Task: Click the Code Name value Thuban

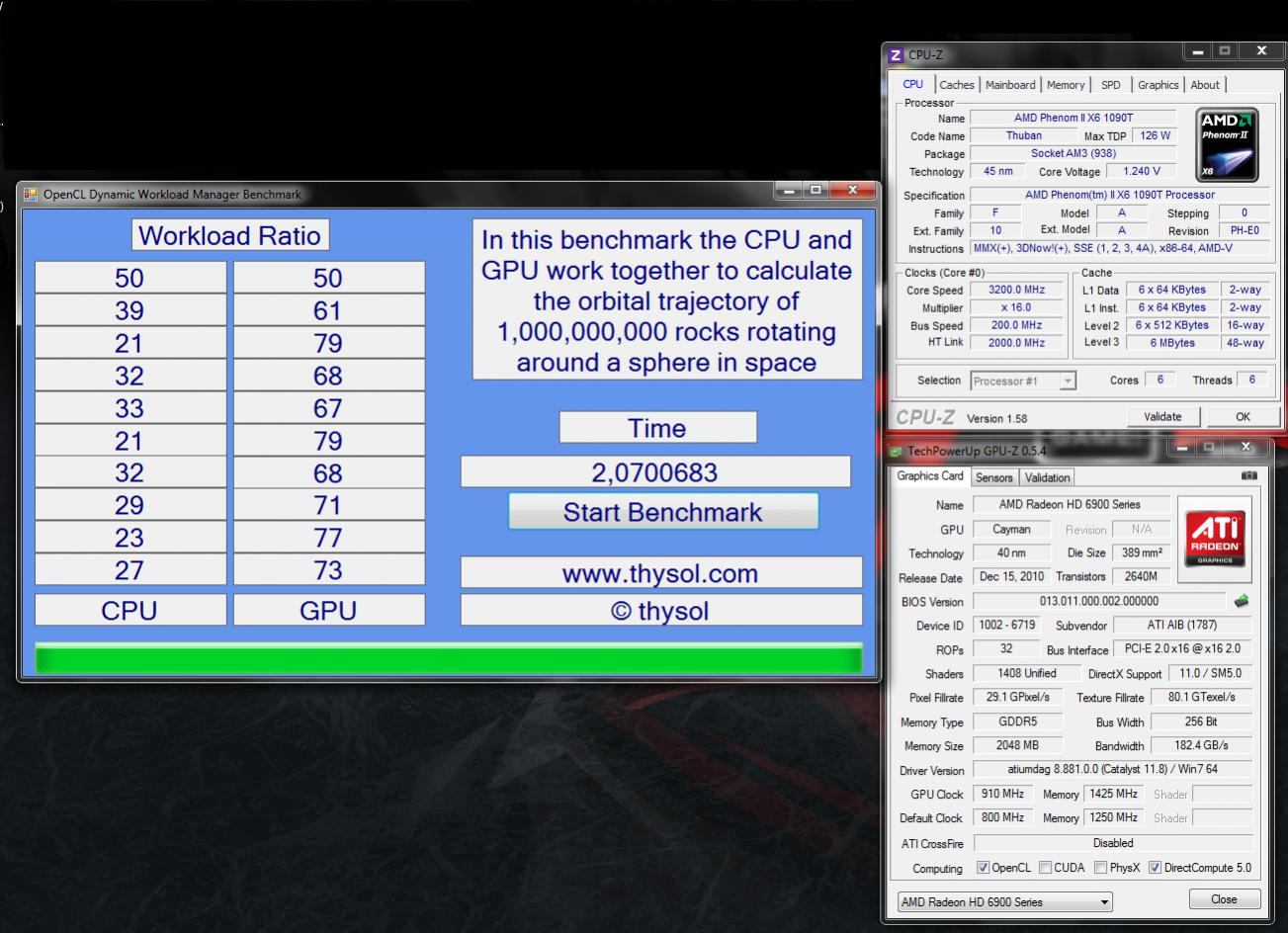Action: [1023, 135]
